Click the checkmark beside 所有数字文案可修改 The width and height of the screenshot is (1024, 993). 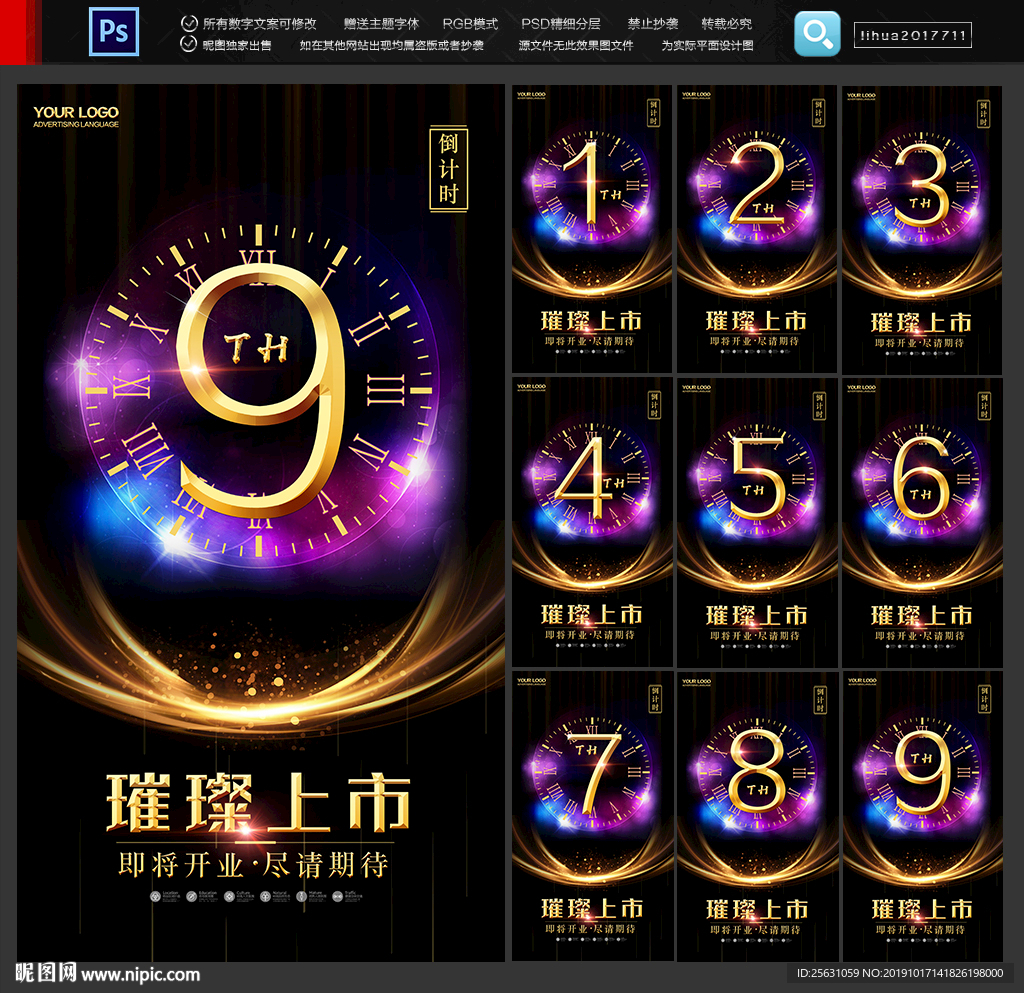(x=189, y=24)
